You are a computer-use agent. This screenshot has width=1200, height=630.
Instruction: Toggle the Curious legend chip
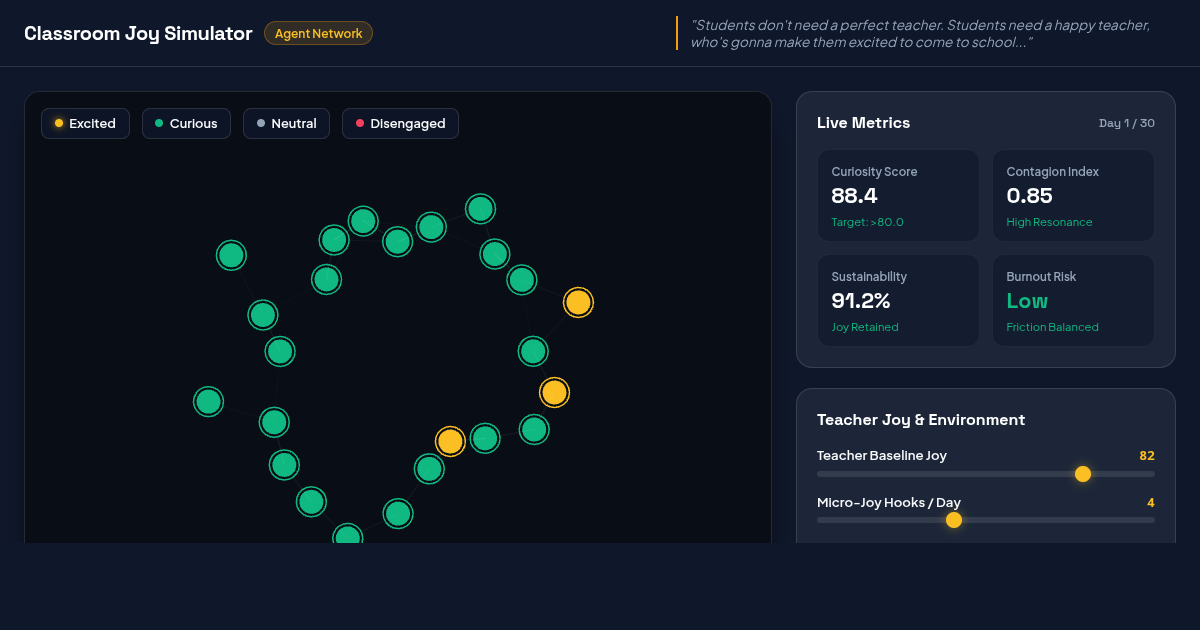coord(186,124)
